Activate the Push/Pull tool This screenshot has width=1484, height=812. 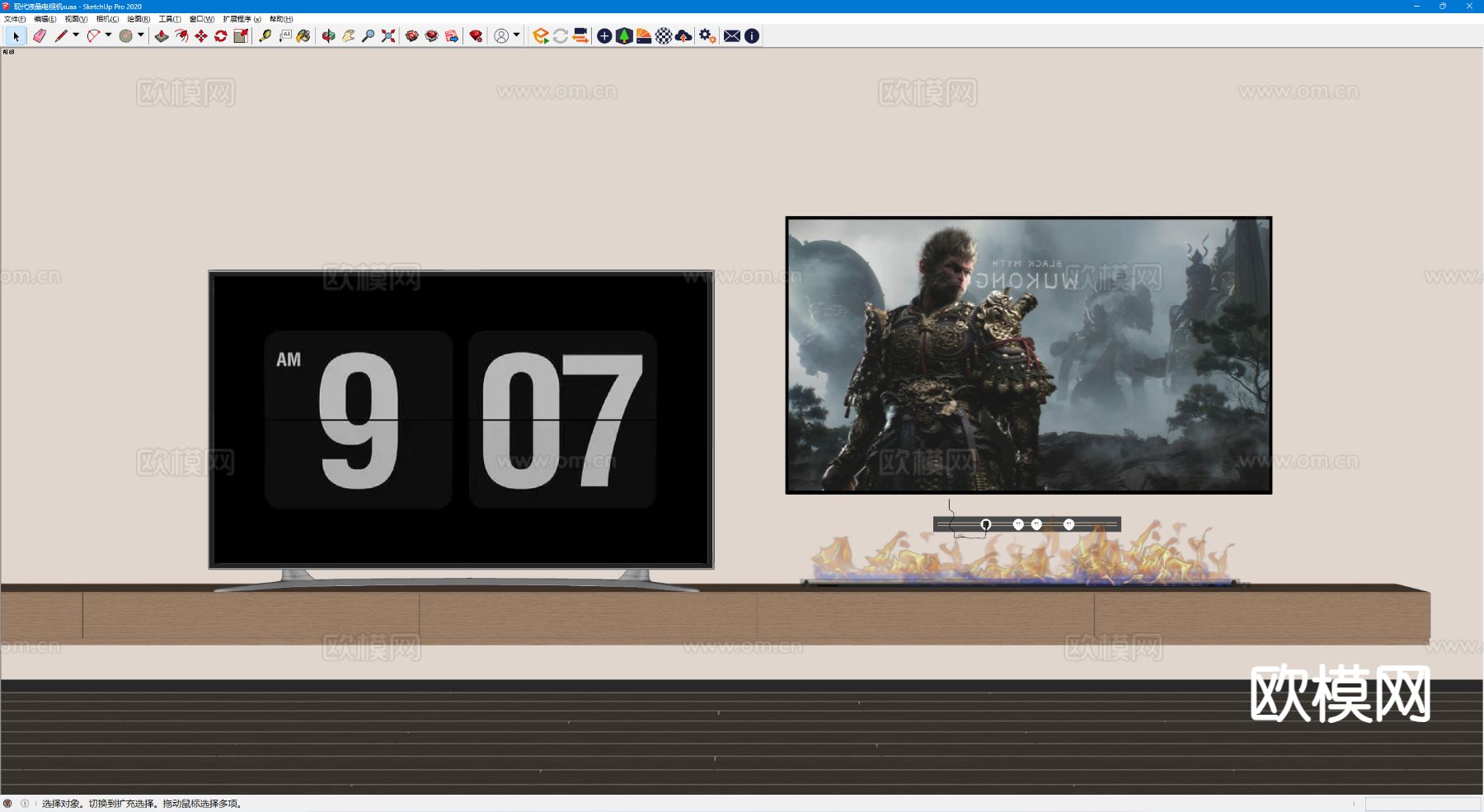point(162,36)
